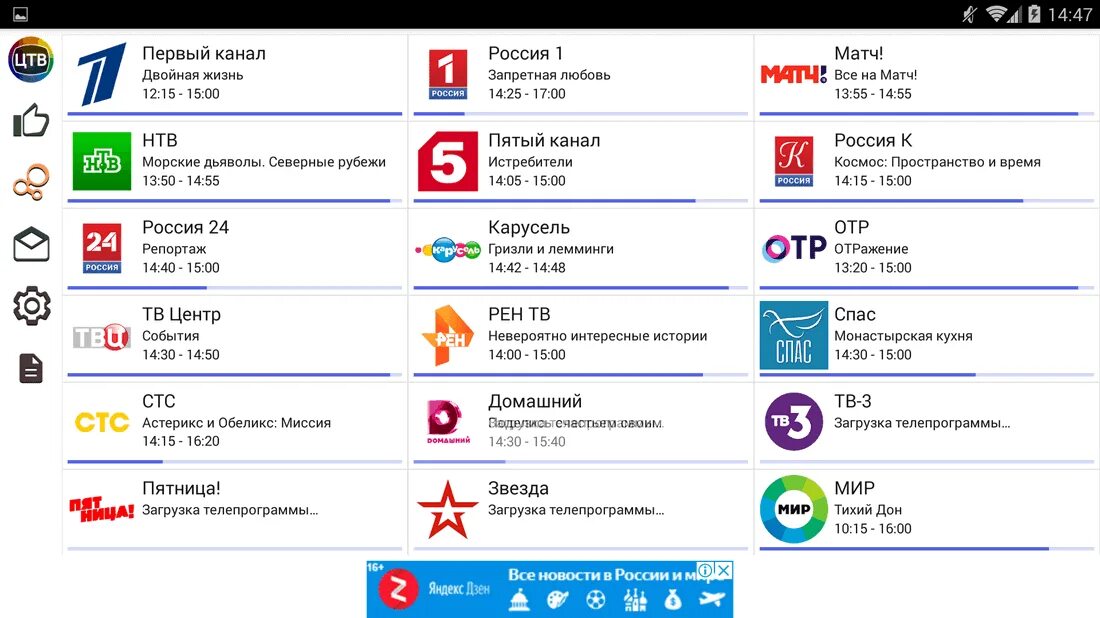The width and height of the screenshot is (1100, 618).
Task: Tap the muted sound status icon
Action: 970,14
